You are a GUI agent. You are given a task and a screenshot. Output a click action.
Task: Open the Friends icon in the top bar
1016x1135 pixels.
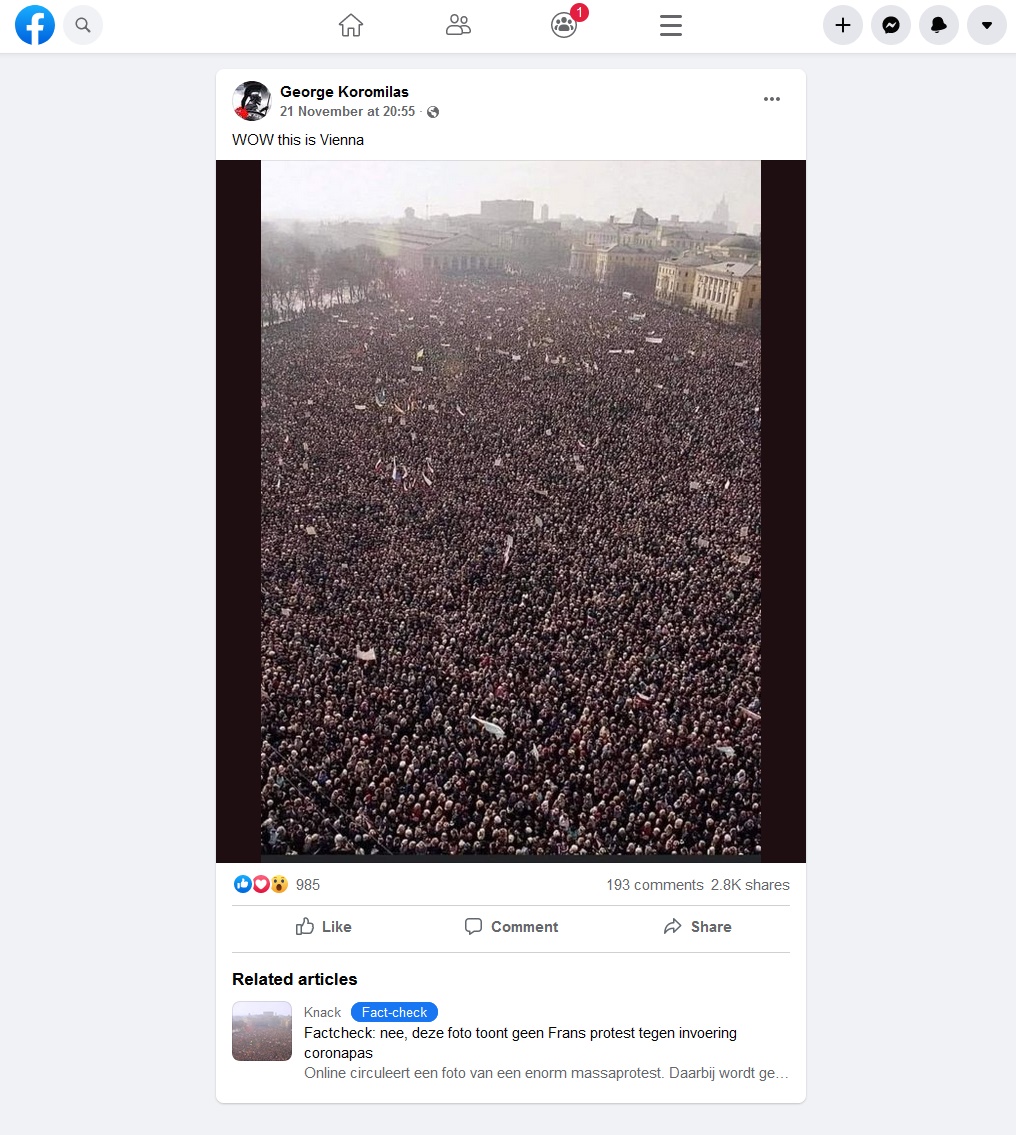(458, 25)
